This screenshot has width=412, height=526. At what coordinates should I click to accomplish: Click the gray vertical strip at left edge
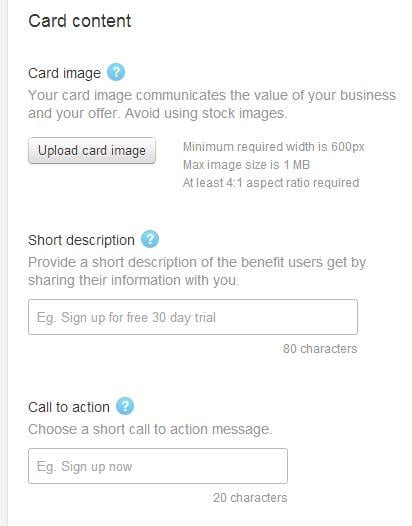pos(4,263)
